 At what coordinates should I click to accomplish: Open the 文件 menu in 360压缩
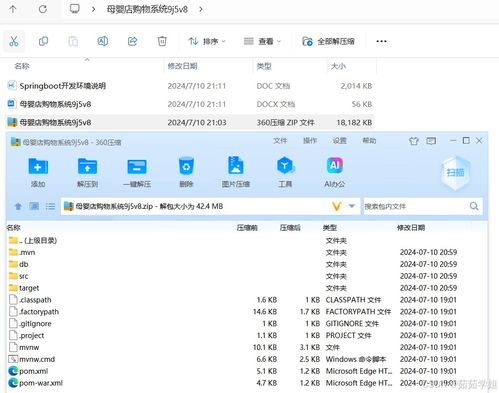(280, 141)
